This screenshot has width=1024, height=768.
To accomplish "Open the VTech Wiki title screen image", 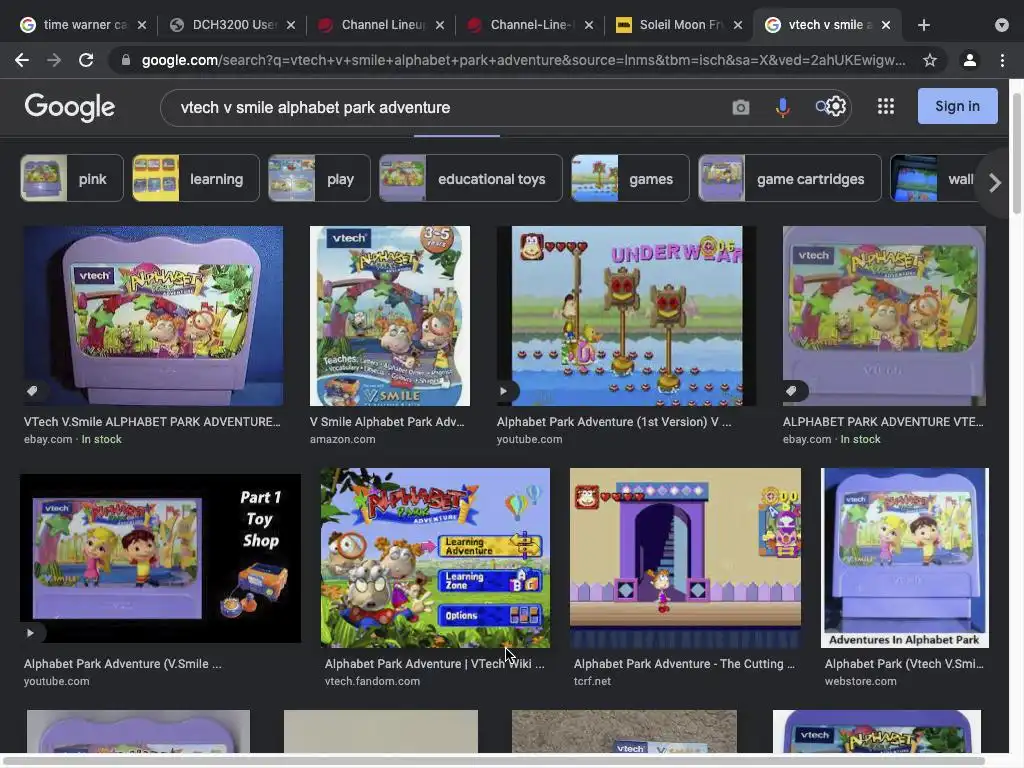I will coord(435,558).
